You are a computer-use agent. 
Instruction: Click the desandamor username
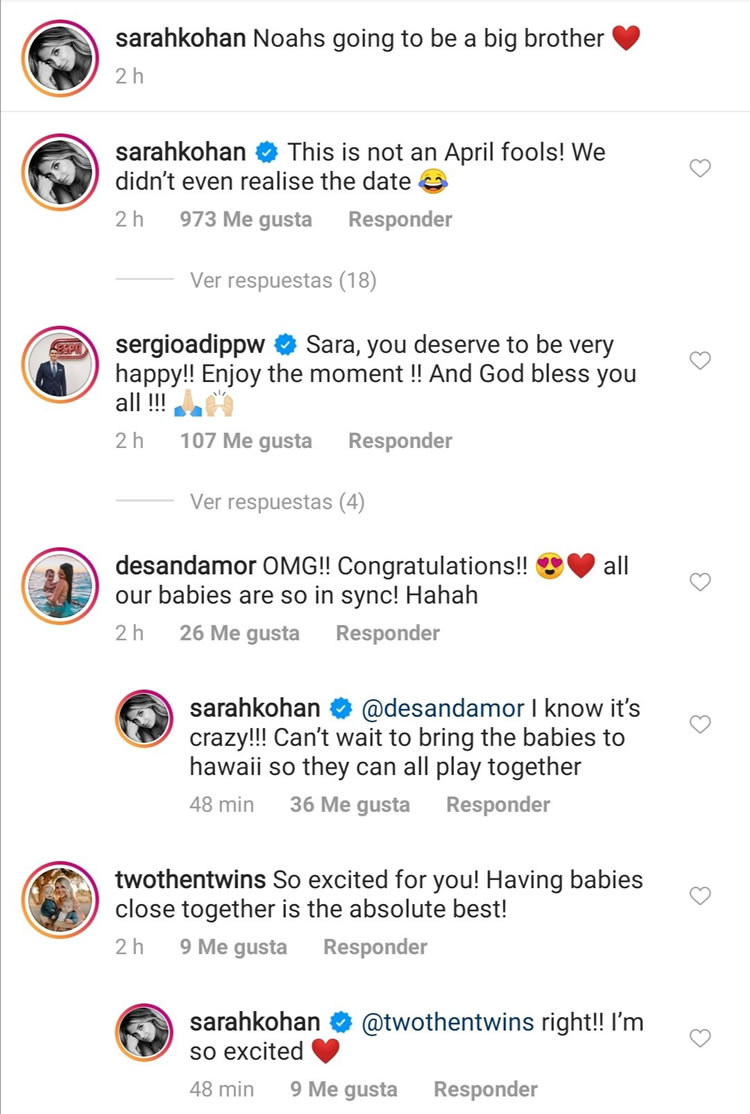point(186,567)
